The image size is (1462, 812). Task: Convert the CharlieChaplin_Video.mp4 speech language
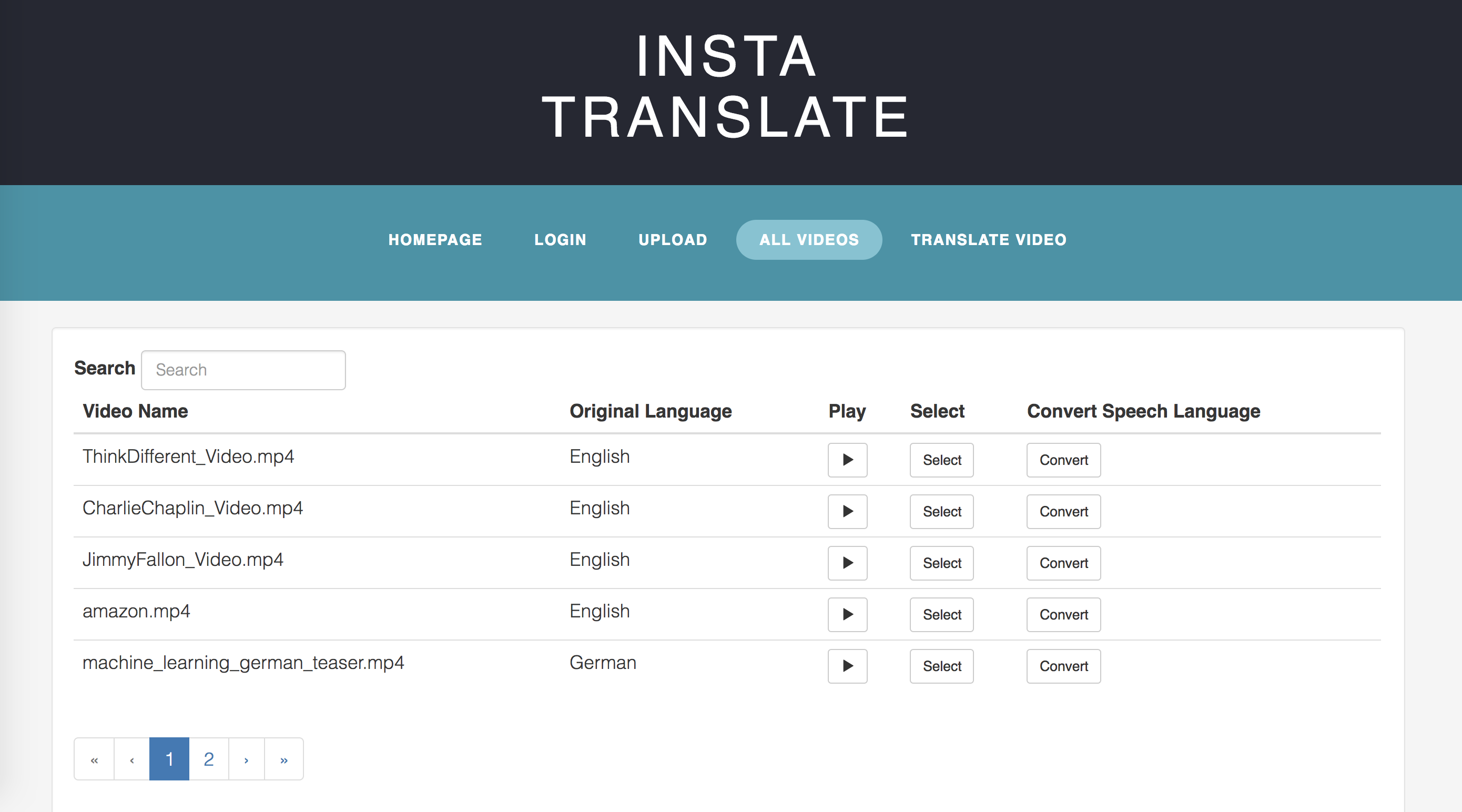pyautogui.click(x=1063, y=511)
